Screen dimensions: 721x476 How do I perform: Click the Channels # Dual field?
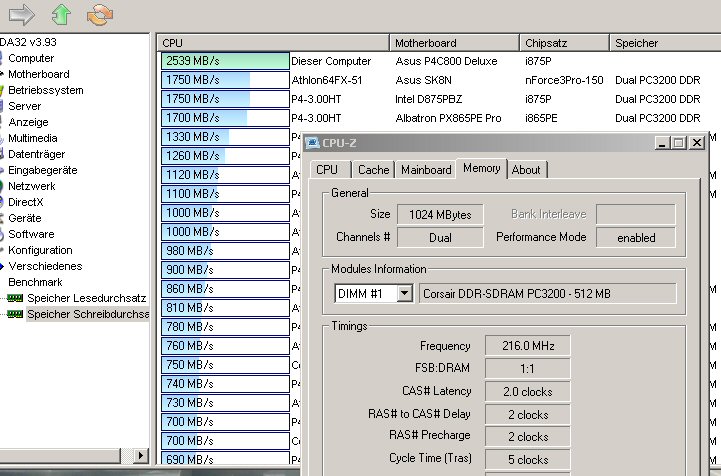click(440, 238)
